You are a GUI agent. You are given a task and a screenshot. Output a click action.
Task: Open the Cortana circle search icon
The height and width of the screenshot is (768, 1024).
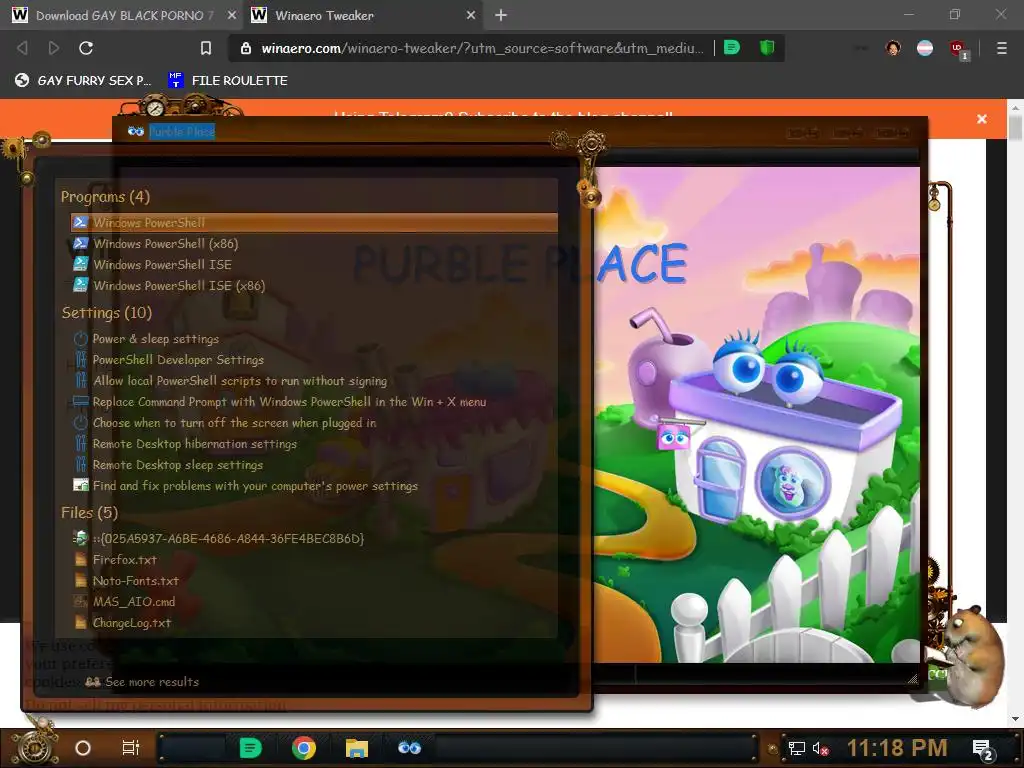pyautogui.click(x=83, y=748)
